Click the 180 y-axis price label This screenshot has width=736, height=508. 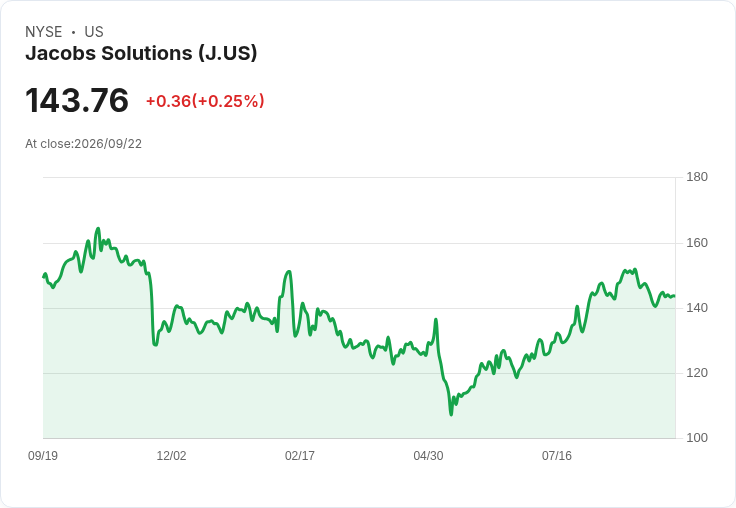(697, 177)
